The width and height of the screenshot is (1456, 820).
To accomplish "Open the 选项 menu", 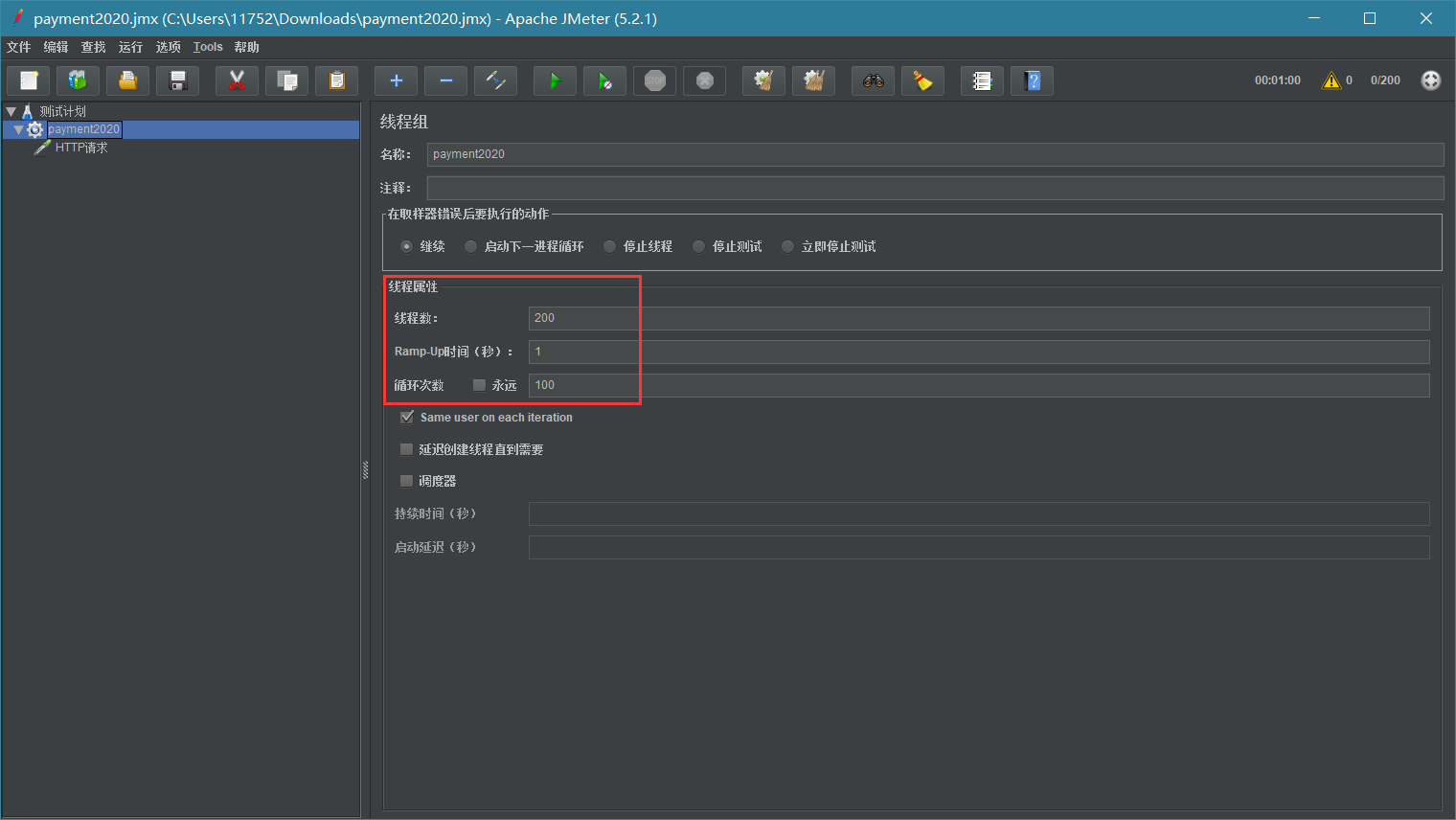I will 168,47.
